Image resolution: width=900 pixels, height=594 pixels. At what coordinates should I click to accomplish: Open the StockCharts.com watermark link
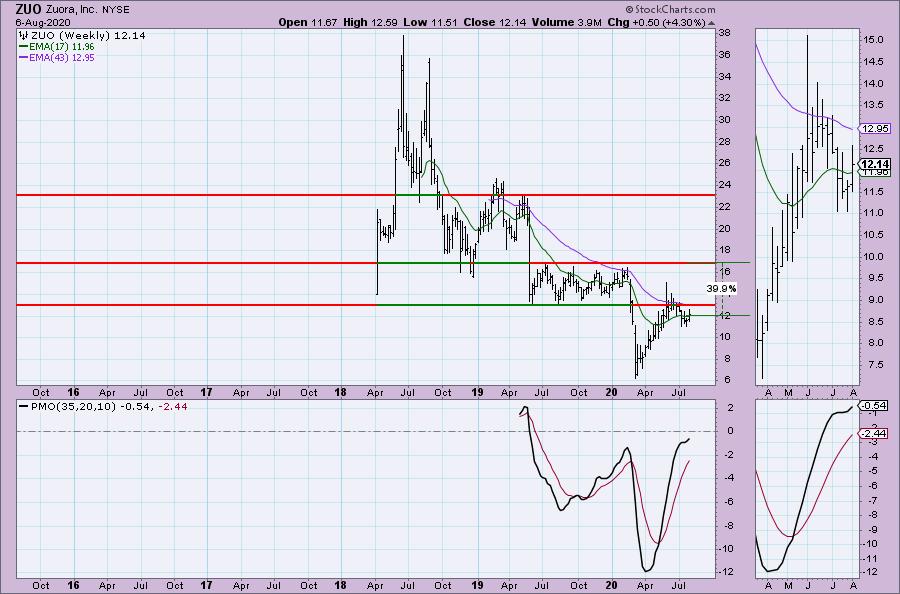[670, 9]
